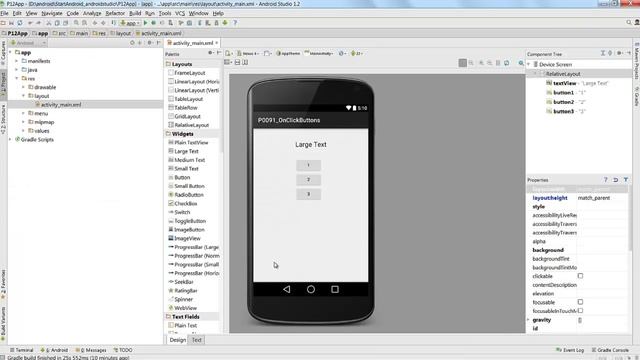Viewport: 640px width, 360px height.
Task: Click the Large Text view on phone preview
Action: 311,144
